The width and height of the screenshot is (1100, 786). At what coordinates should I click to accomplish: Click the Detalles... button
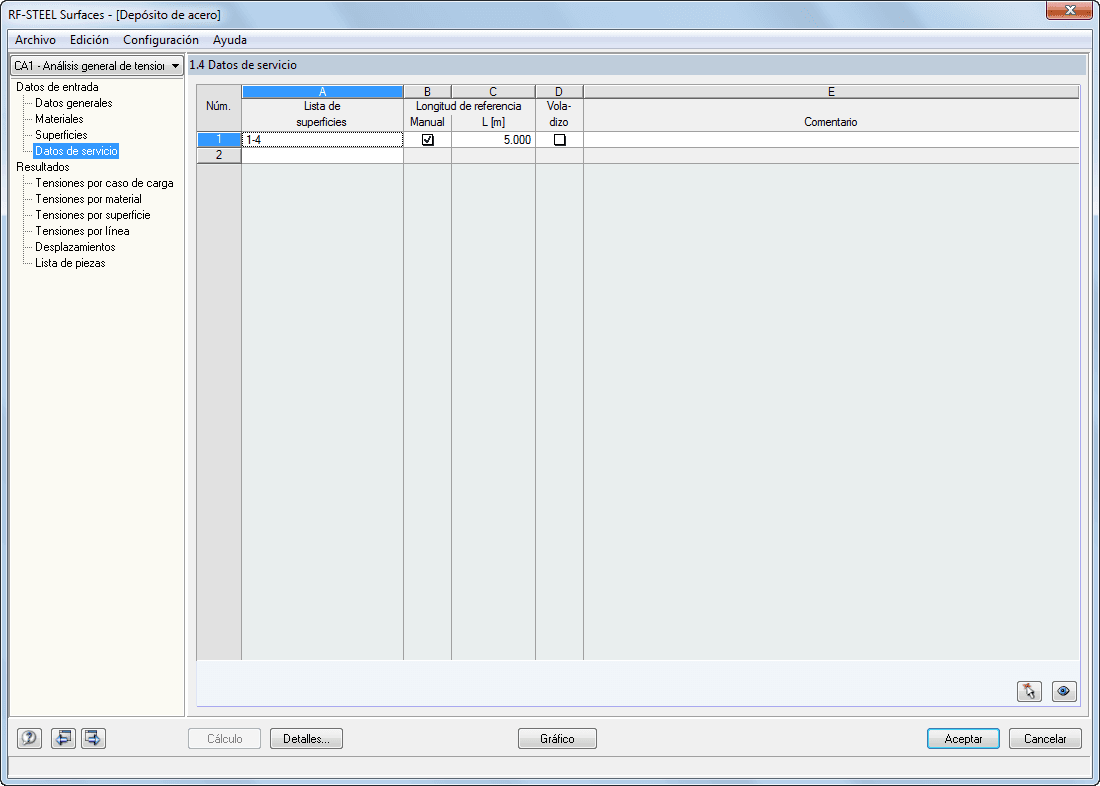click(x=306, y=738)
